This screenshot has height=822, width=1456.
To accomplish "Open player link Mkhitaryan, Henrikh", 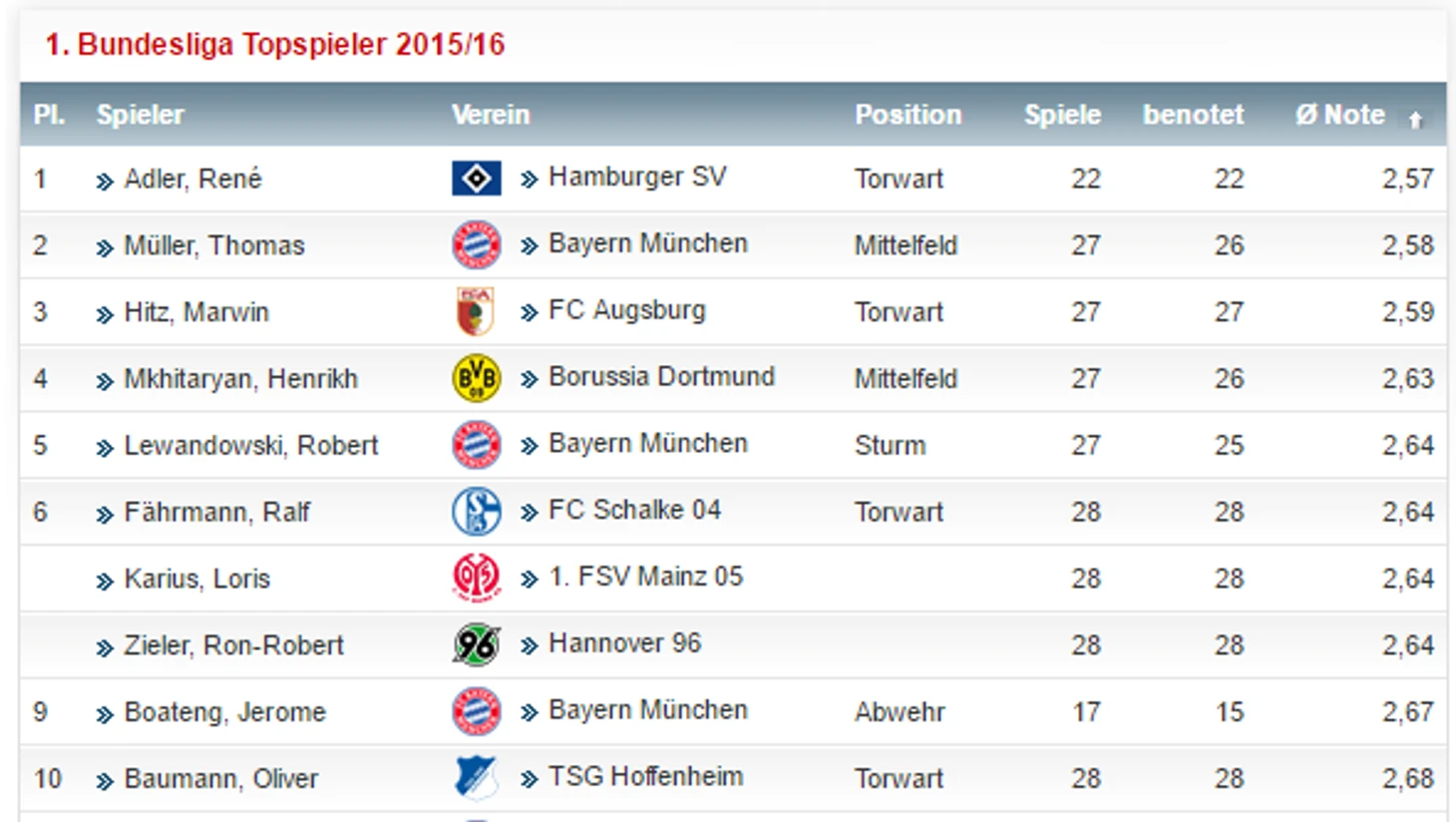I will point(240,379).
